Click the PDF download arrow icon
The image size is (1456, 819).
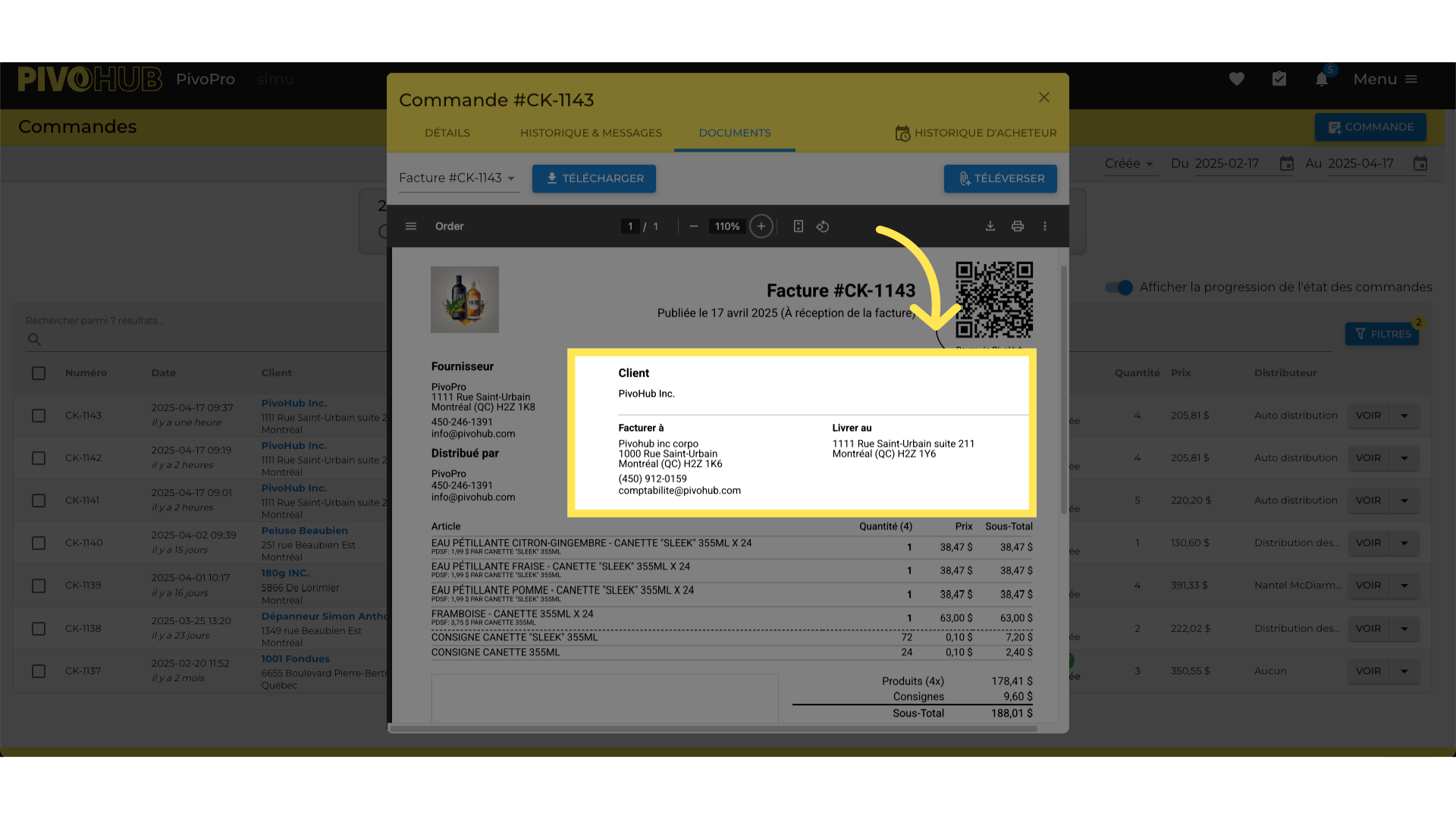(990, 226)
